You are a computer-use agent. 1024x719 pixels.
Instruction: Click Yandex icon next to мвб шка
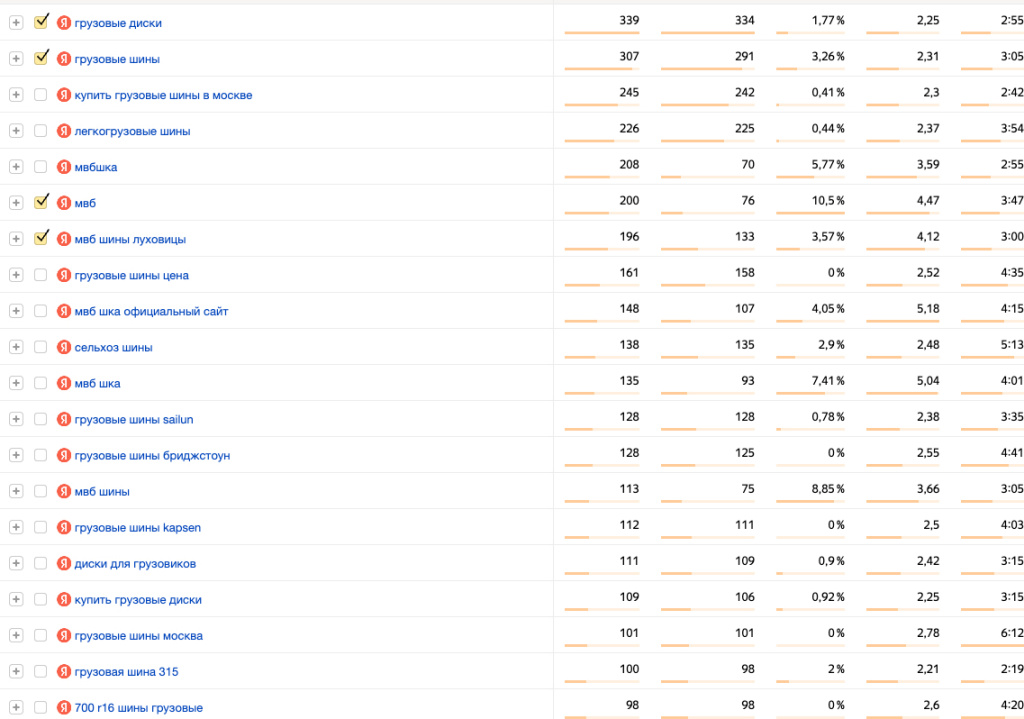click(x=63, y=383)
